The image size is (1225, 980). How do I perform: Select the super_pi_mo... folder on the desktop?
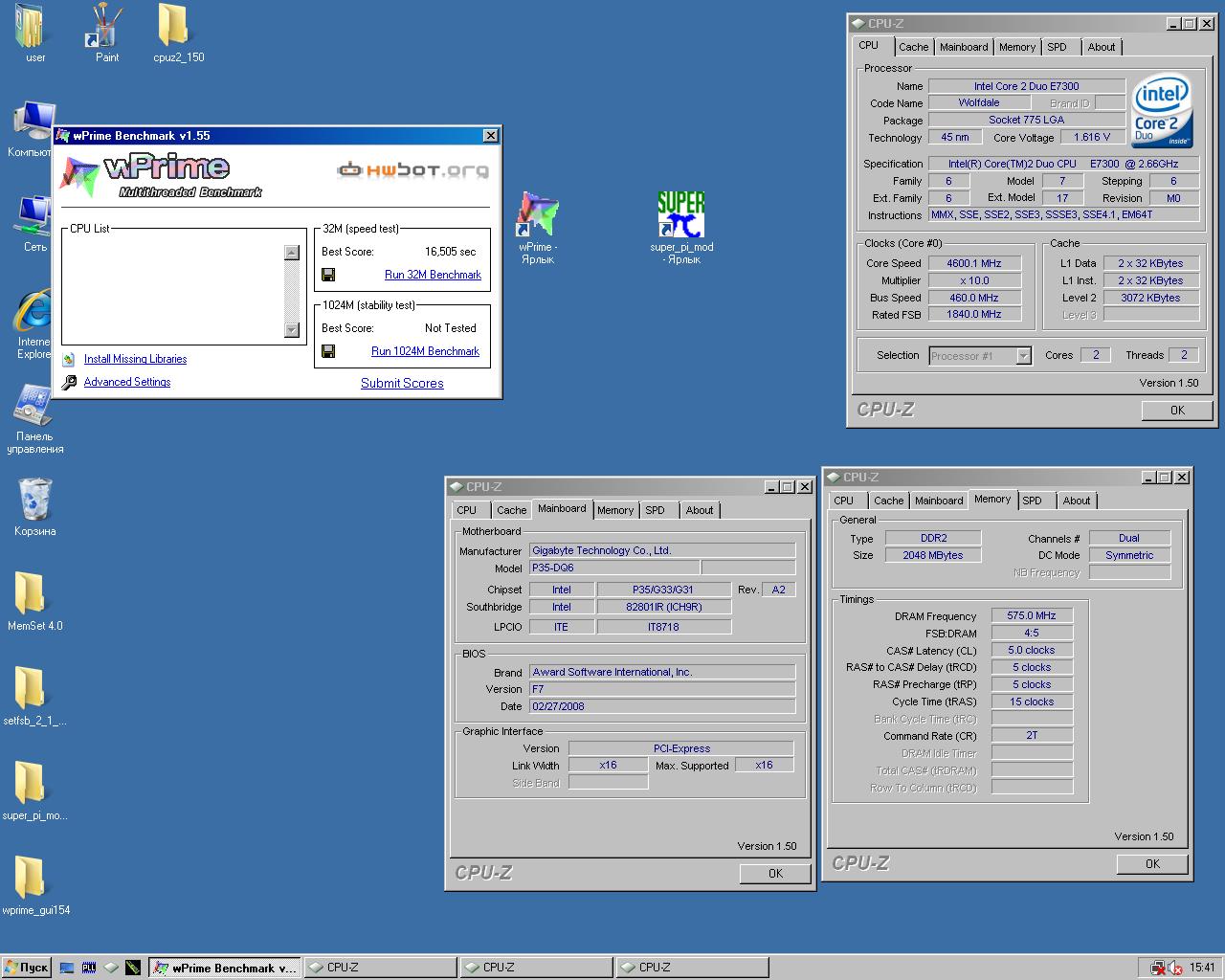tap(31, 783)
